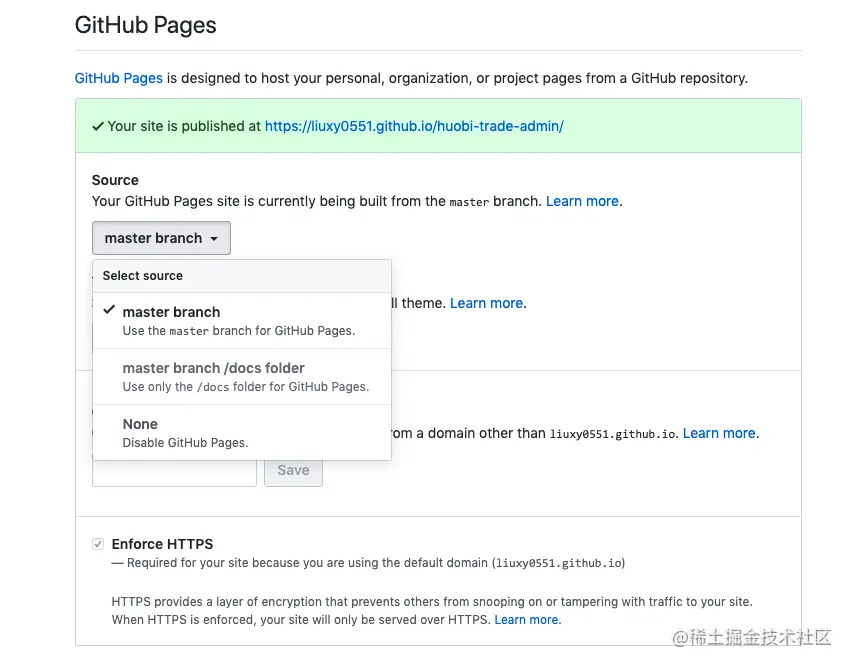Select the master branch option
Viewport: 851px width, 667px height.
(242, 321)
